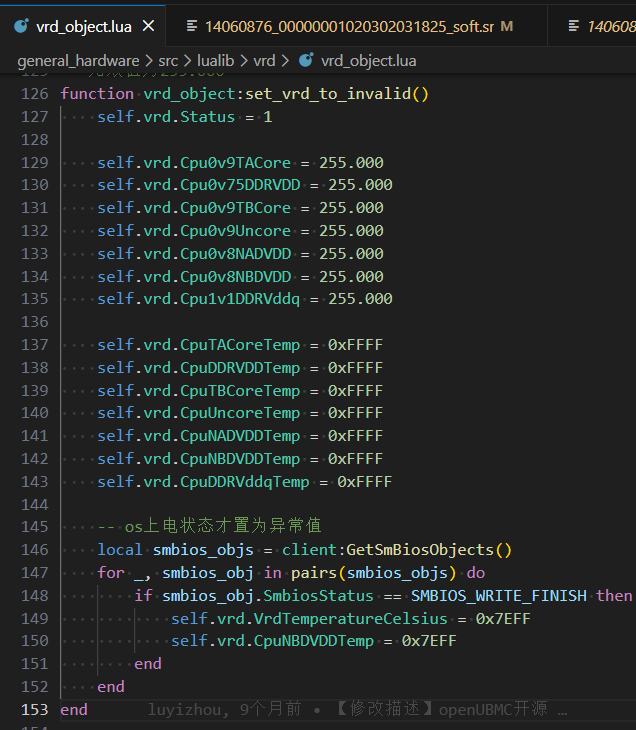Viewport: 636px width, 730px height.
Task: Click line number 126 in the gutter
Action: pyautogui.click(x=34, y=94)
